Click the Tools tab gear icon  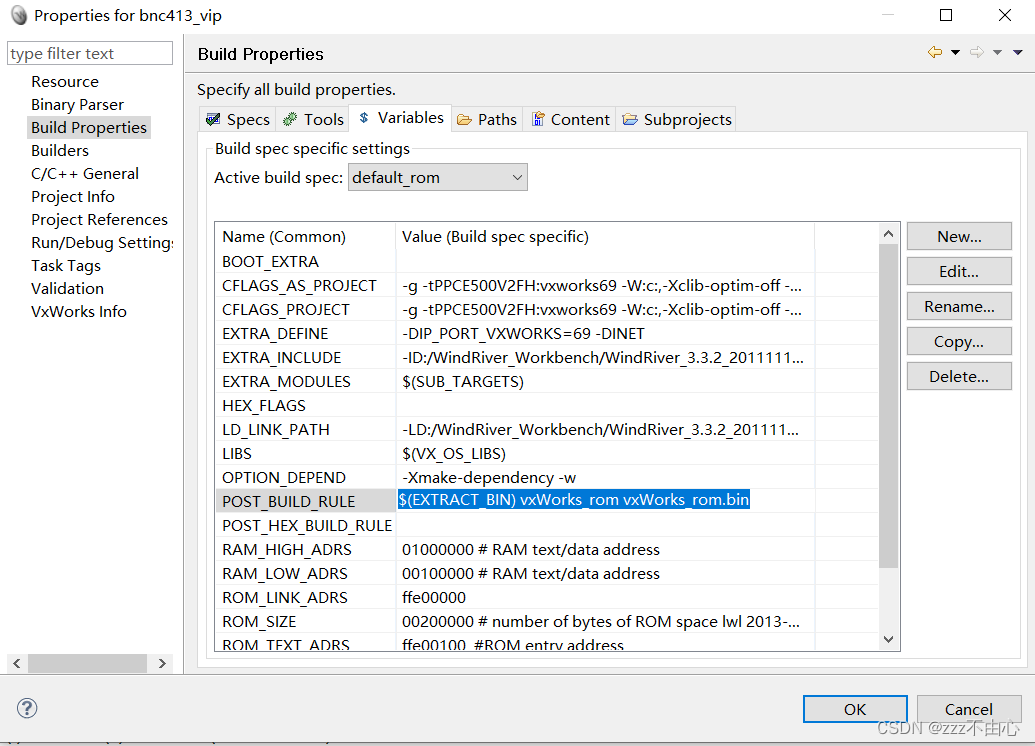(x=290, y=119)
